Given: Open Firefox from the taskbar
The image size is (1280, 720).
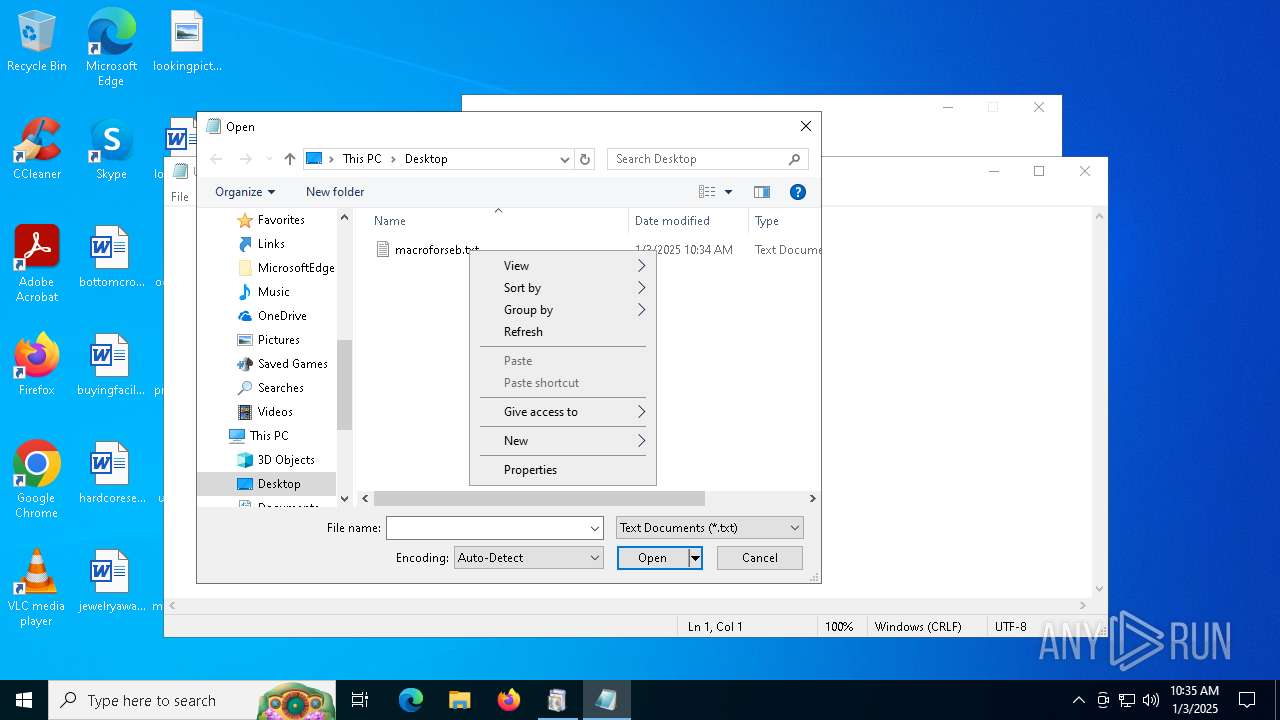Looking at the screenshot, I should click(508, 700).
